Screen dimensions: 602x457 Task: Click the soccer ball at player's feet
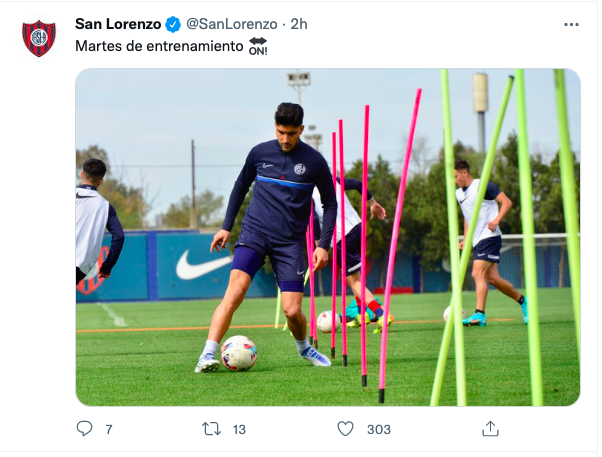click(x=238, y=353)
